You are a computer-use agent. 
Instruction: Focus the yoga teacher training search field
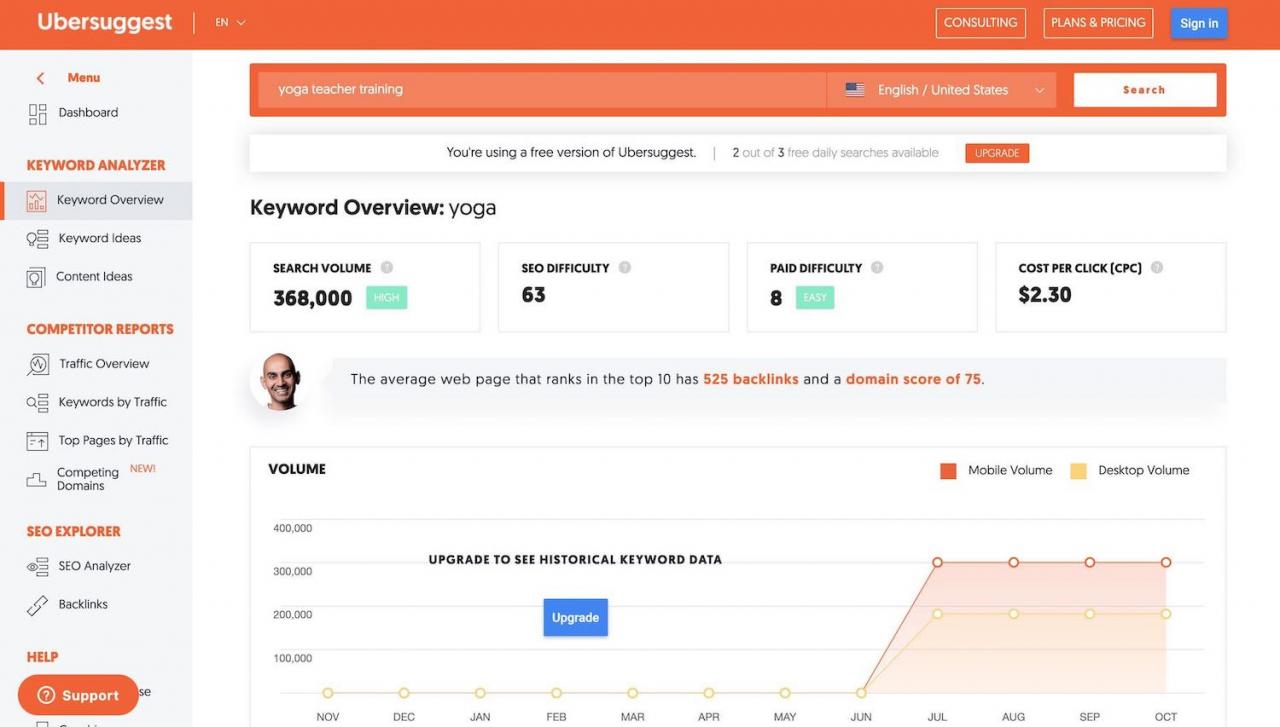(542, 89)
